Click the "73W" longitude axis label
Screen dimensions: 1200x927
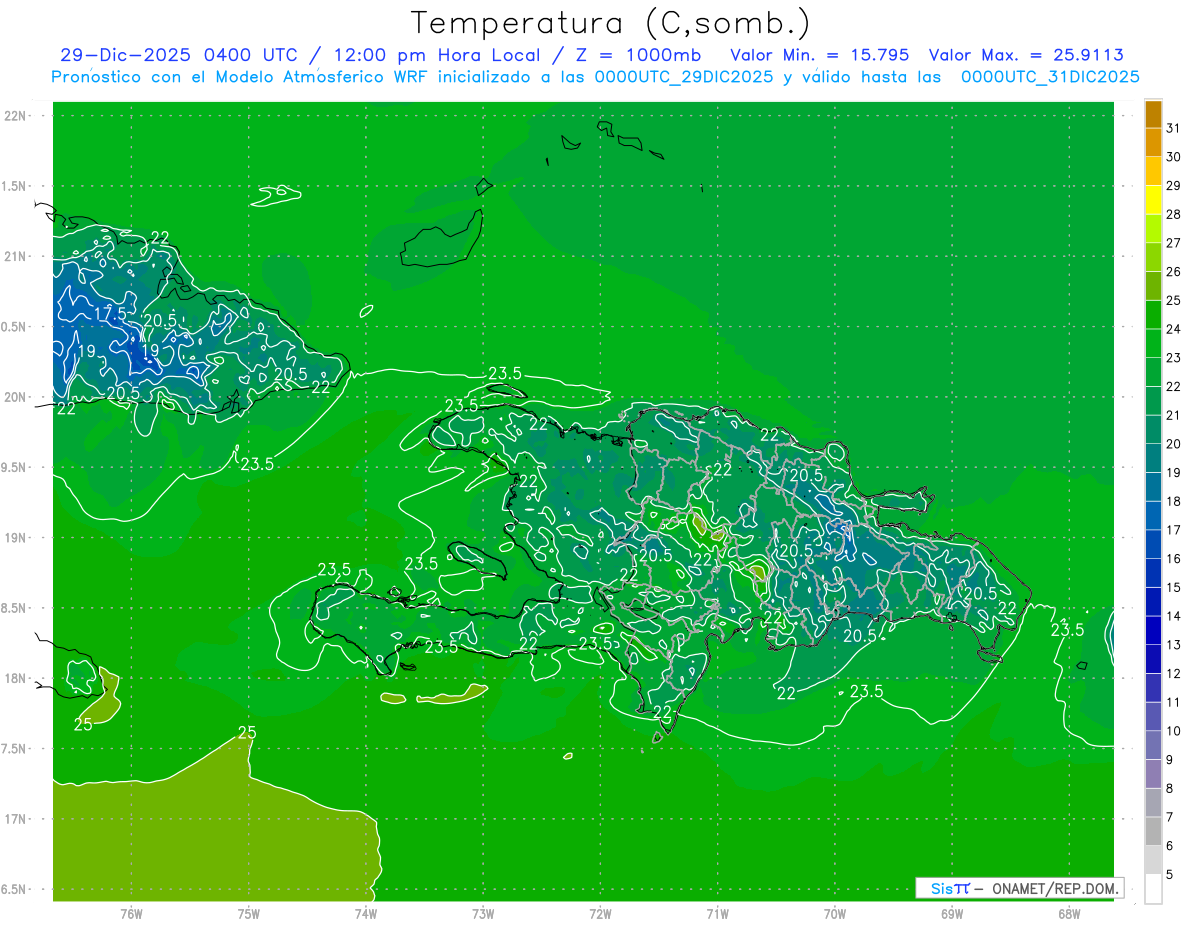point(483,913)
